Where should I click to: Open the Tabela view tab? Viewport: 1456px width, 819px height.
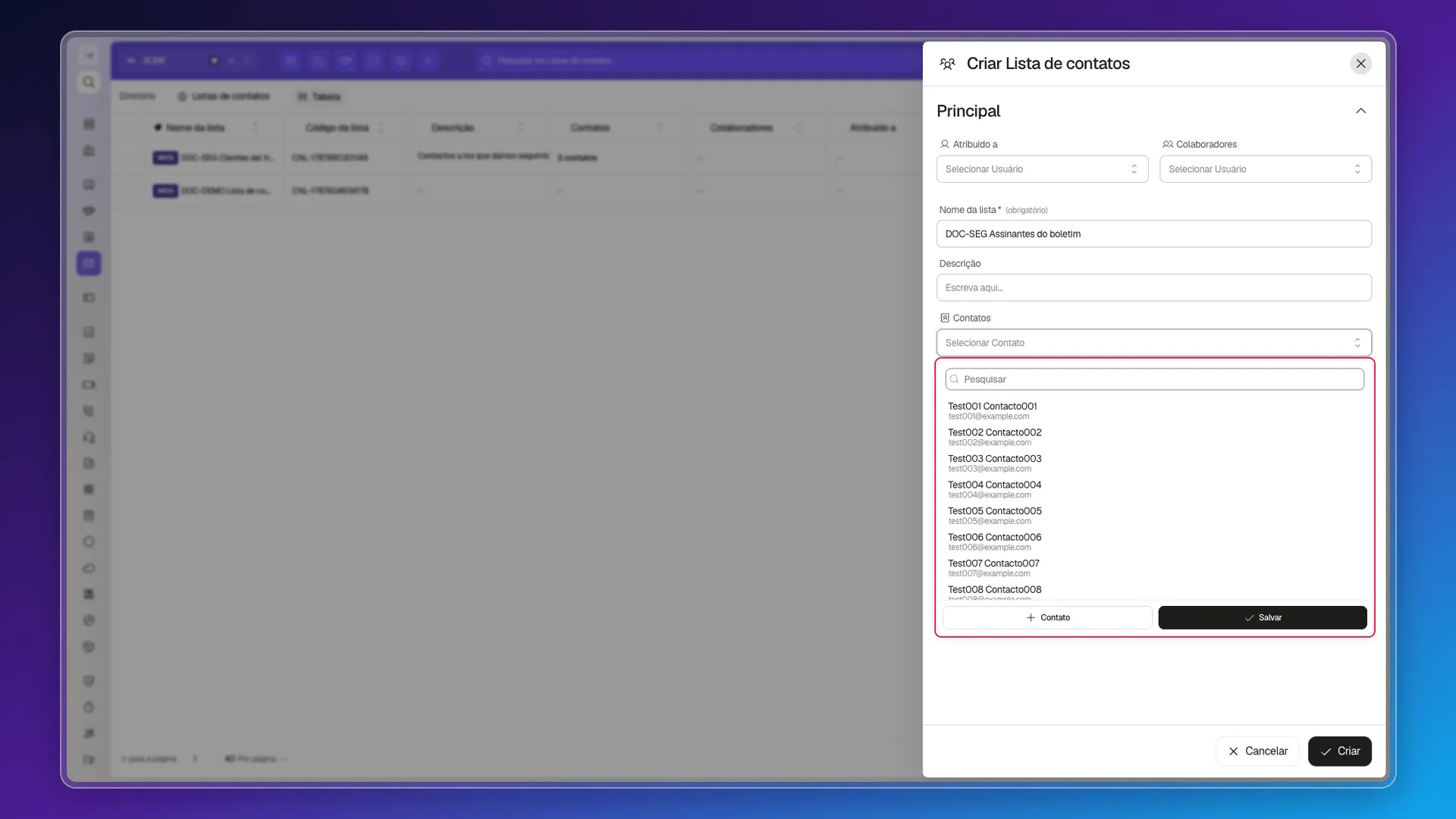point(319,96)
